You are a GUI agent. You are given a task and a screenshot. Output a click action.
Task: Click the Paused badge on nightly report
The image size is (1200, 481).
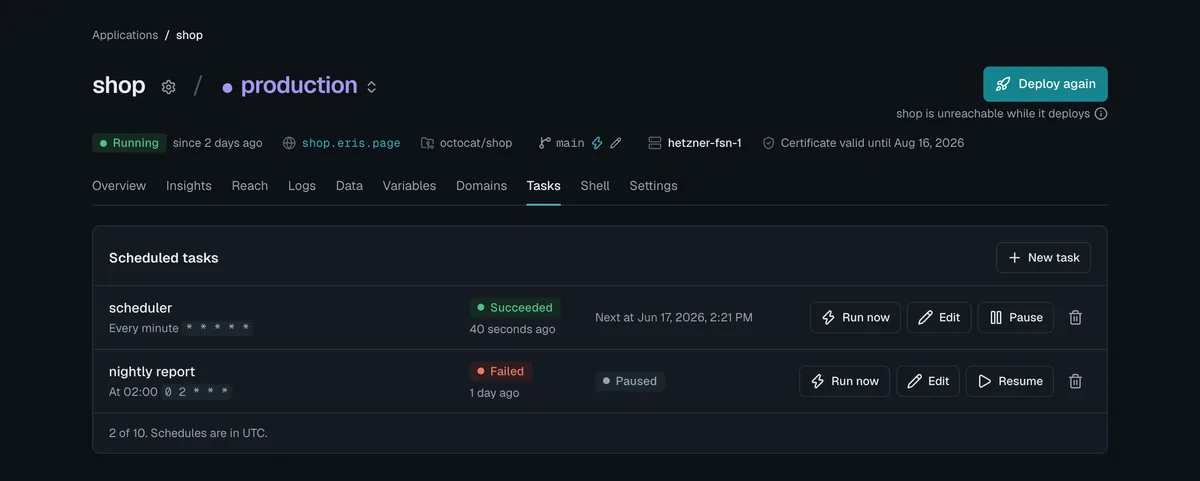tap(630, 381)
